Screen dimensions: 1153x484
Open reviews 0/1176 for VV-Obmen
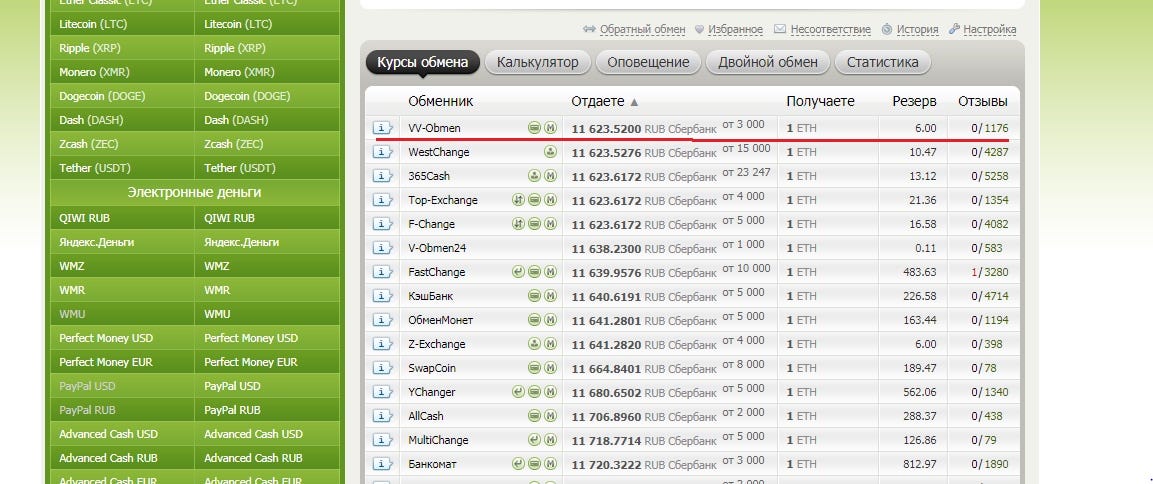pyautogui.click(x=990, y=128)
